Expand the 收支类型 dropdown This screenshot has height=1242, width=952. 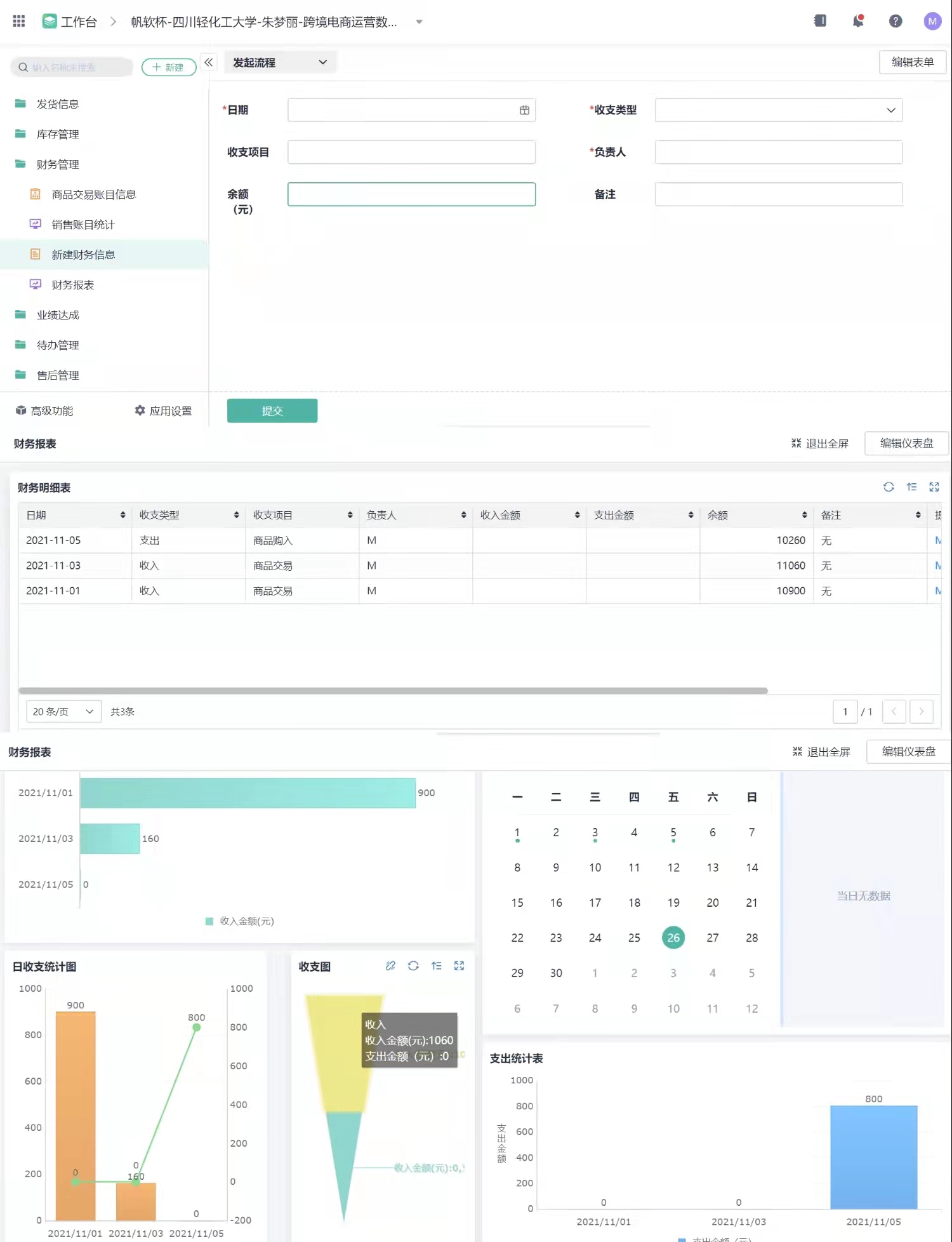[890, 110]
